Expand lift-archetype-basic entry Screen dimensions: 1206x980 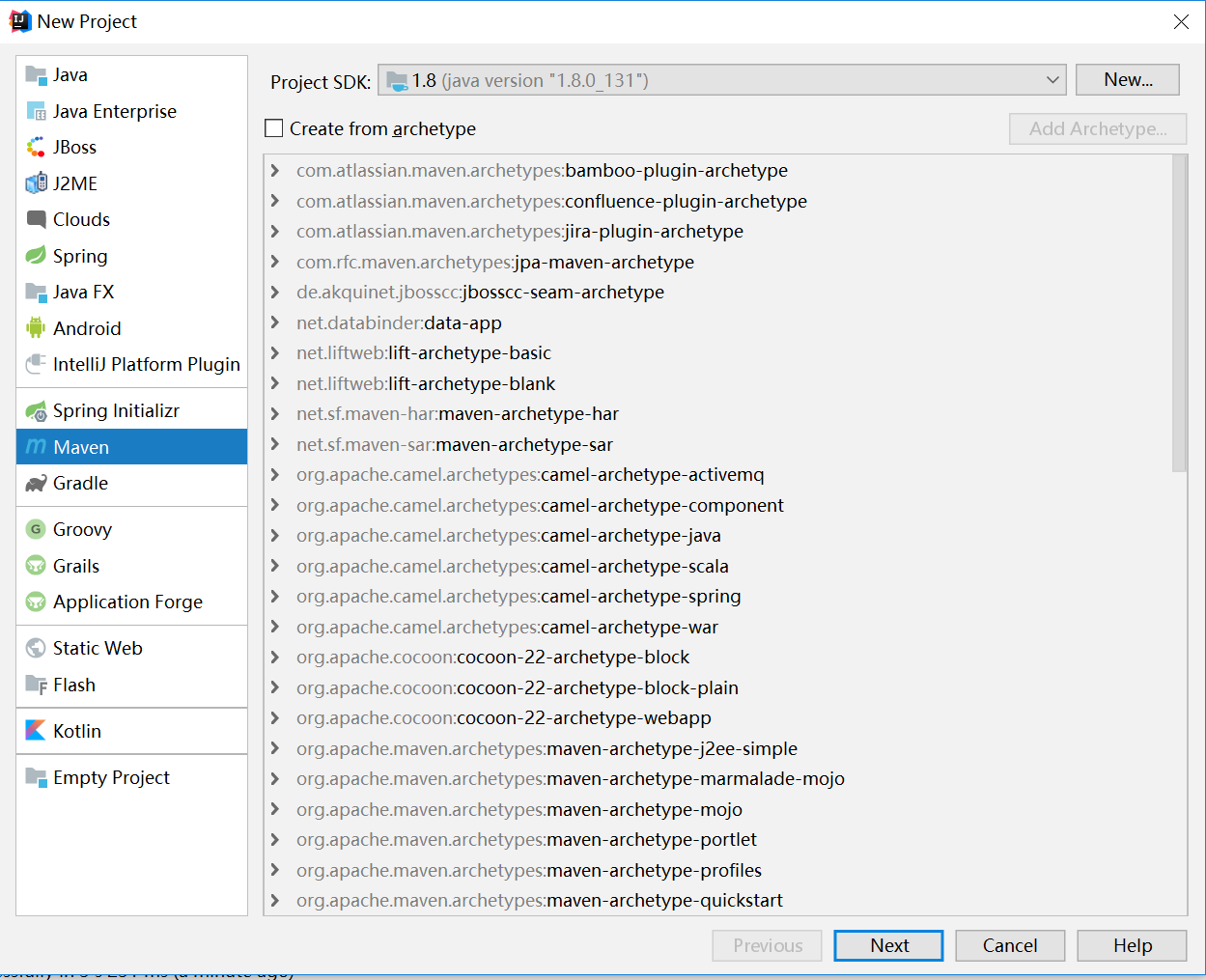pyautogui.click(x=275, y=353)
